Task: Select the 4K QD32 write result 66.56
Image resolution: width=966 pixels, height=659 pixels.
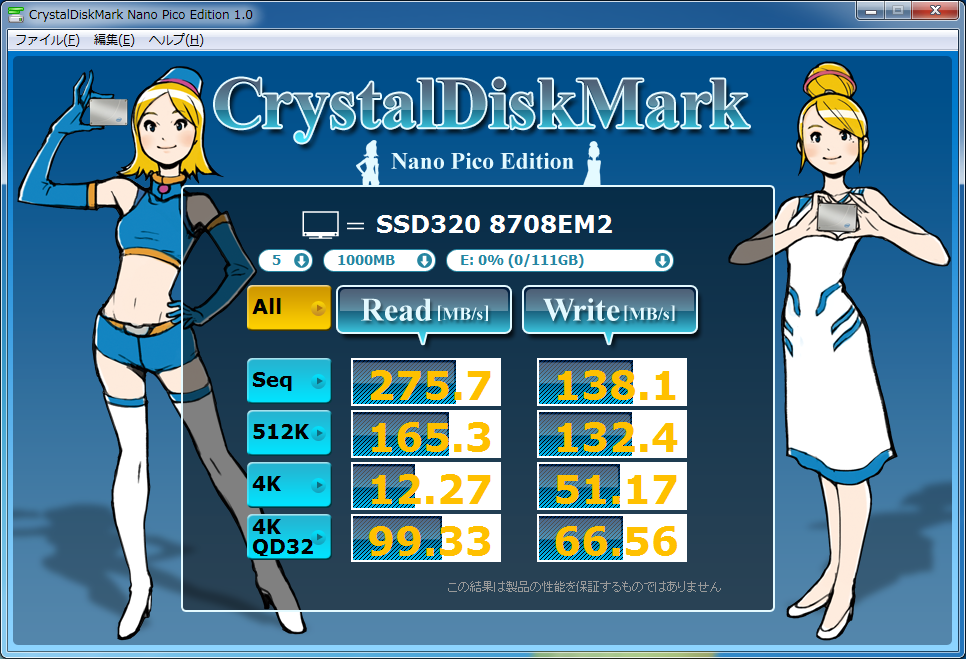Action: pos(612,538)
